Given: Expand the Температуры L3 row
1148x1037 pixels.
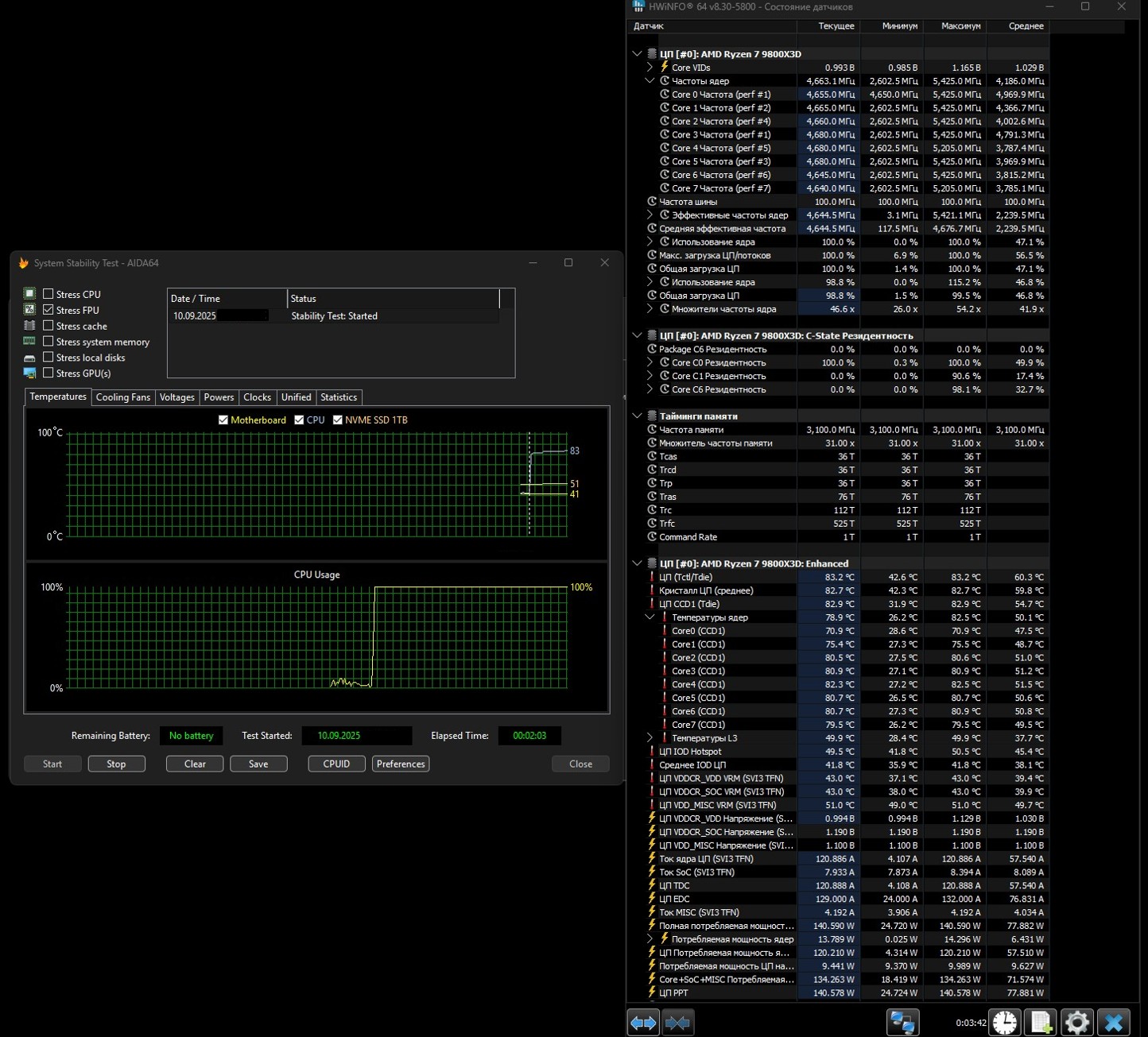Looking at the screenshot, I should [650, 738].
